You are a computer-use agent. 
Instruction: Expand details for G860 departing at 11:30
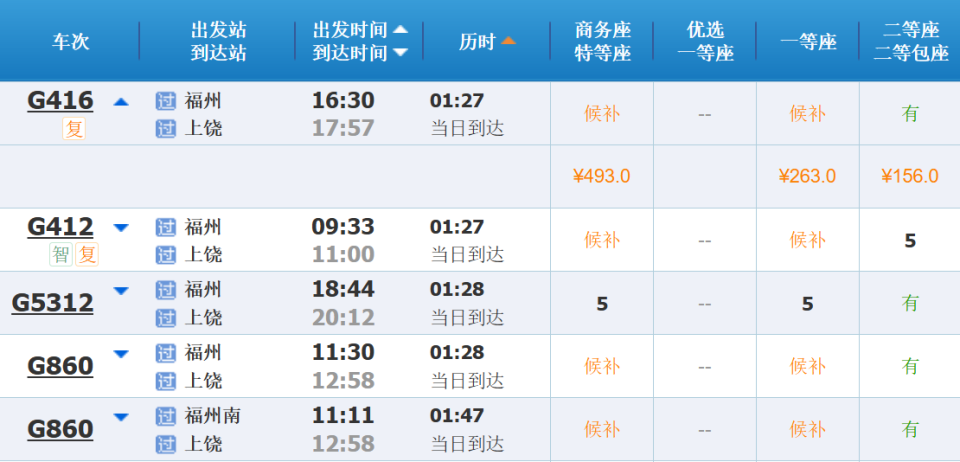point(121,354)
